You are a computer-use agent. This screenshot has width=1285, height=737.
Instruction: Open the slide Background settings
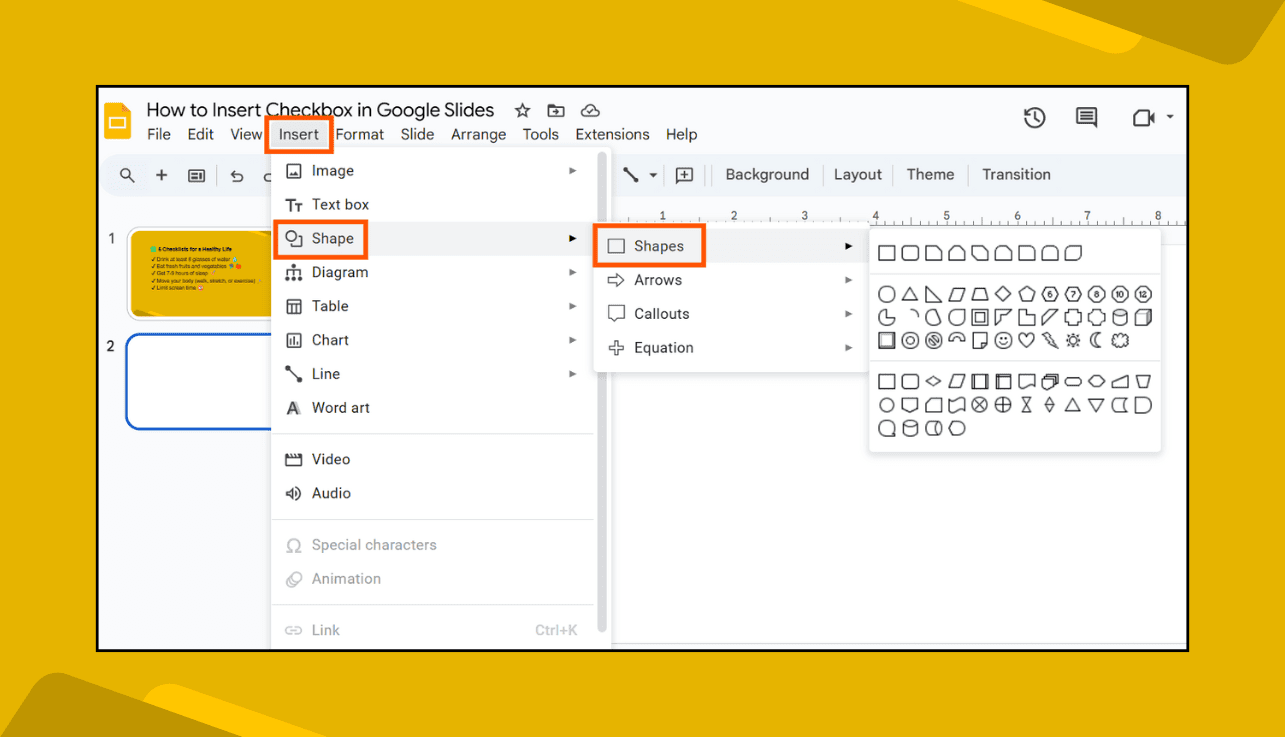[x=766, y=174]
